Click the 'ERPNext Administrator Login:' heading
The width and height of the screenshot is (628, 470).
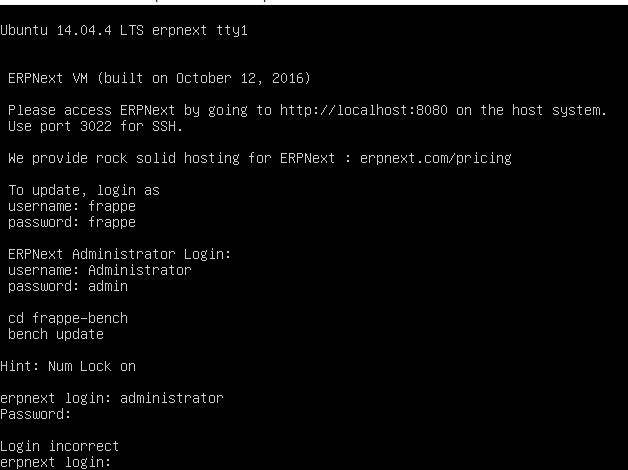[x=120, y=254]
